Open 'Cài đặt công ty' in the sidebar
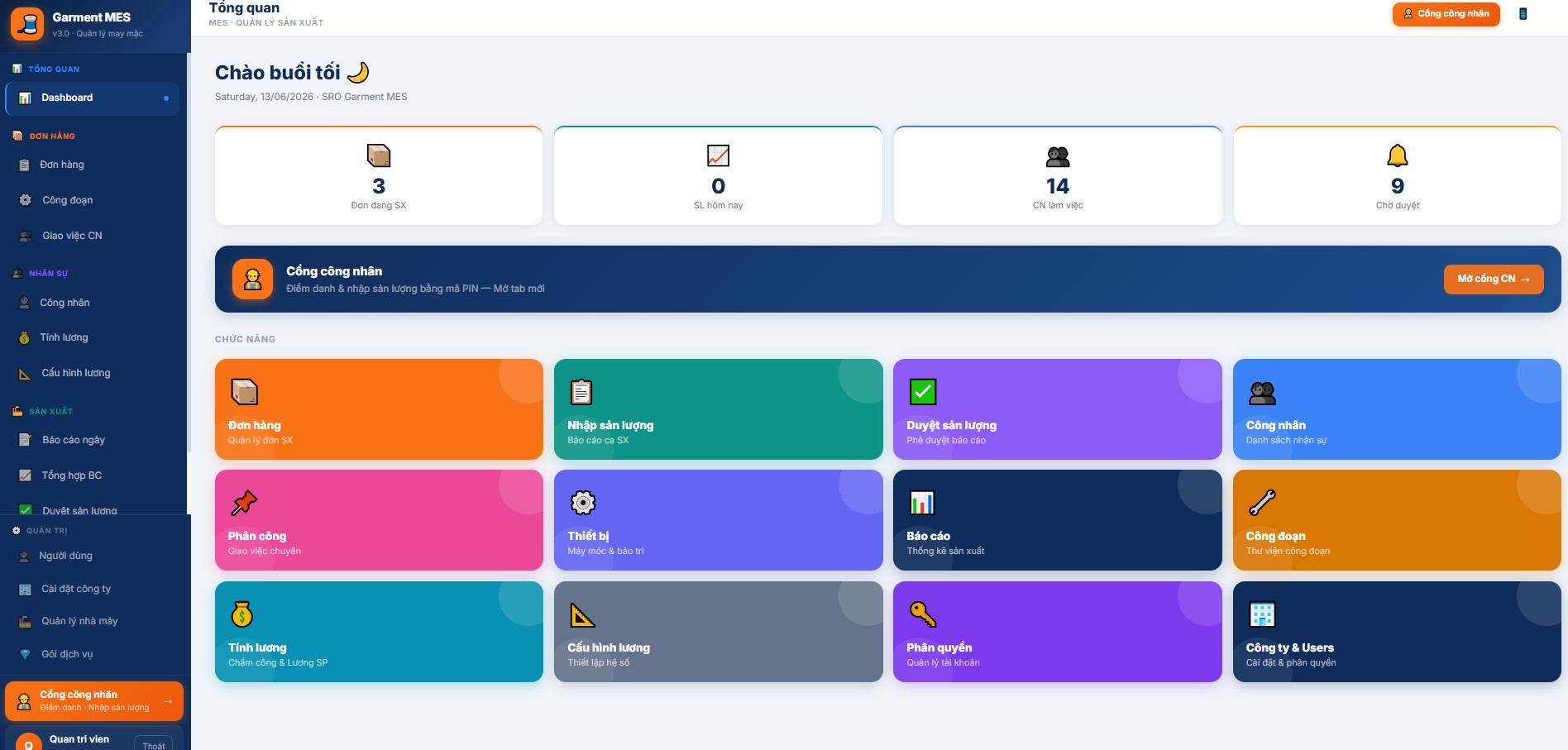 (93, 589)
